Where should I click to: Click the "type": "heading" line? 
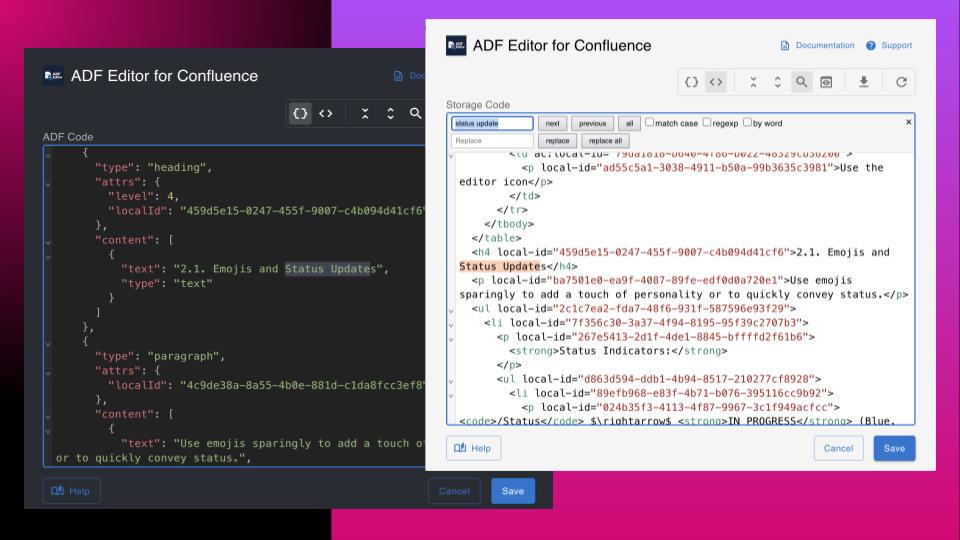[154, 167]
